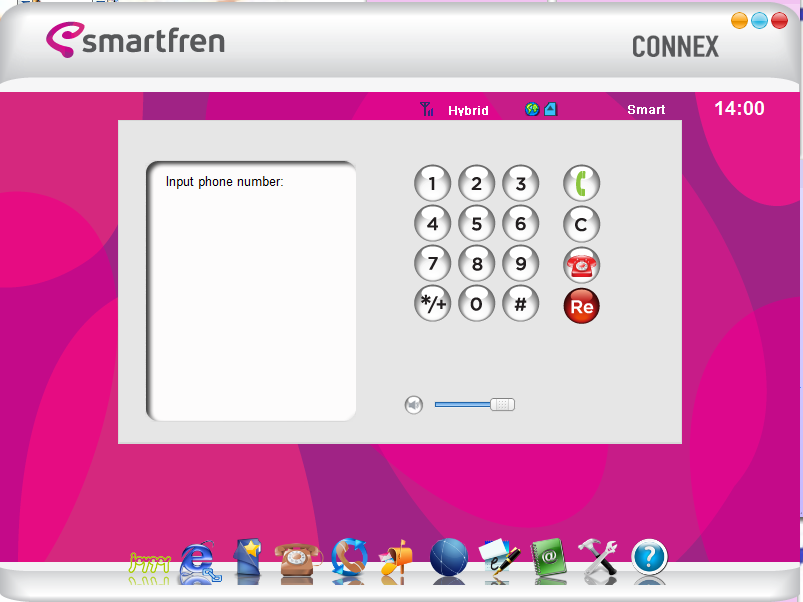Tap the 0 key on the keypad
Screen dimensions: 803x602
click(x=476, y=304)
